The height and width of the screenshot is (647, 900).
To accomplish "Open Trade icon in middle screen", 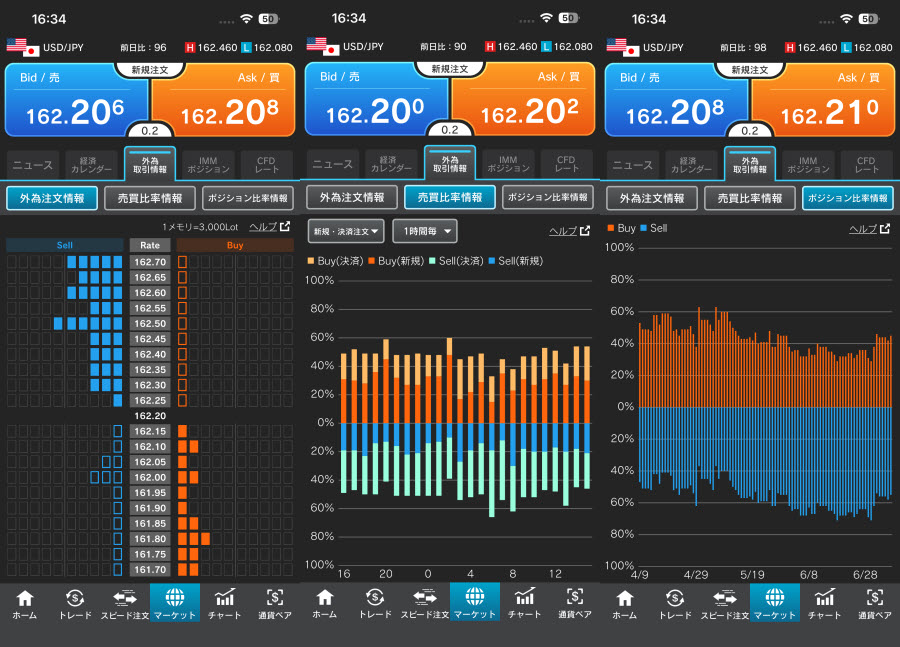I will [375, 603].
